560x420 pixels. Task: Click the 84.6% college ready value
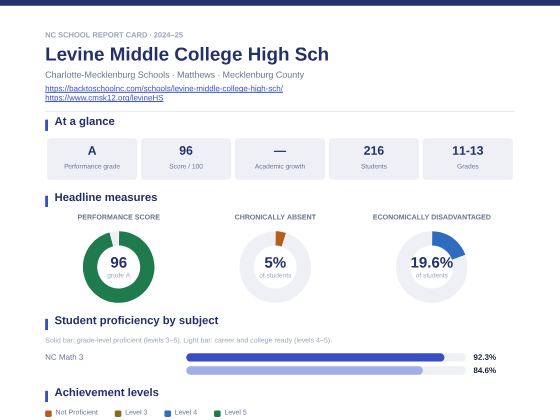pos(485,370)
